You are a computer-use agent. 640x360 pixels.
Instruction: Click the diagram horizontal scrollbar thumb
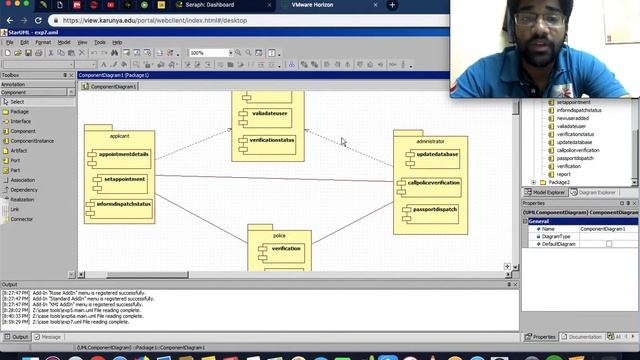(x=147, y=275)
